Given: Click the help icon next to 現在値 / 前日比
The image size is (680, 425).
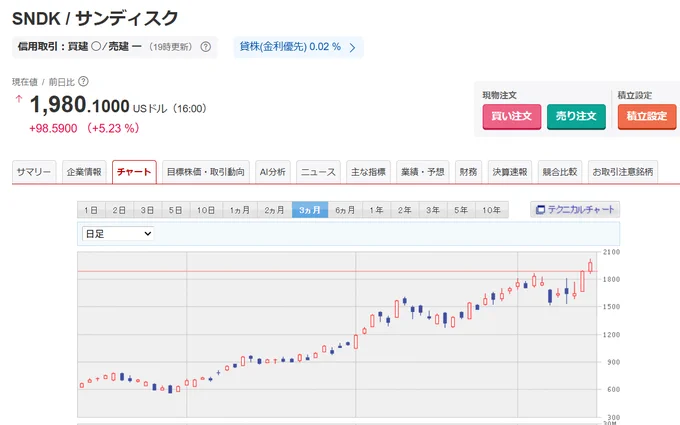Looking at the screenshot, I should point(83,81).
